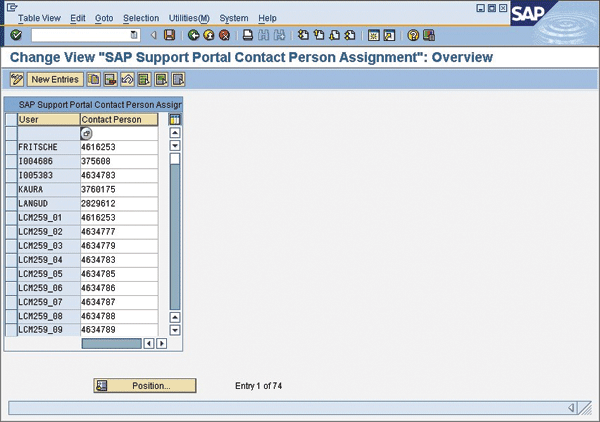600x422 pixels.
Task: Click the Display/Change pencil toggle icon
Action: tap(17, 80)
